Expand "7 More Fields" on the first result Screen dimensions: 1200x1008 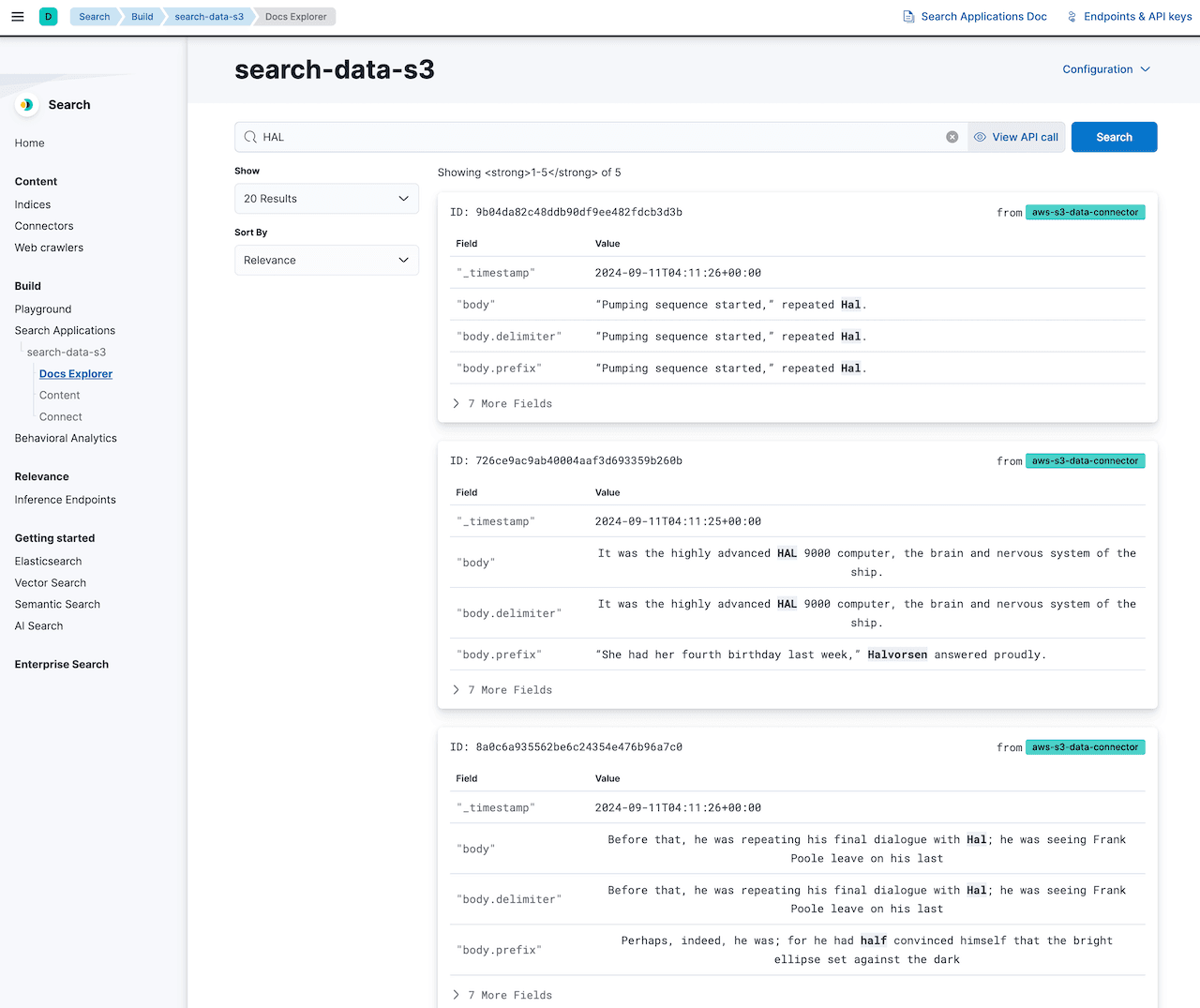pyautogui.click(x=502, y=403)
